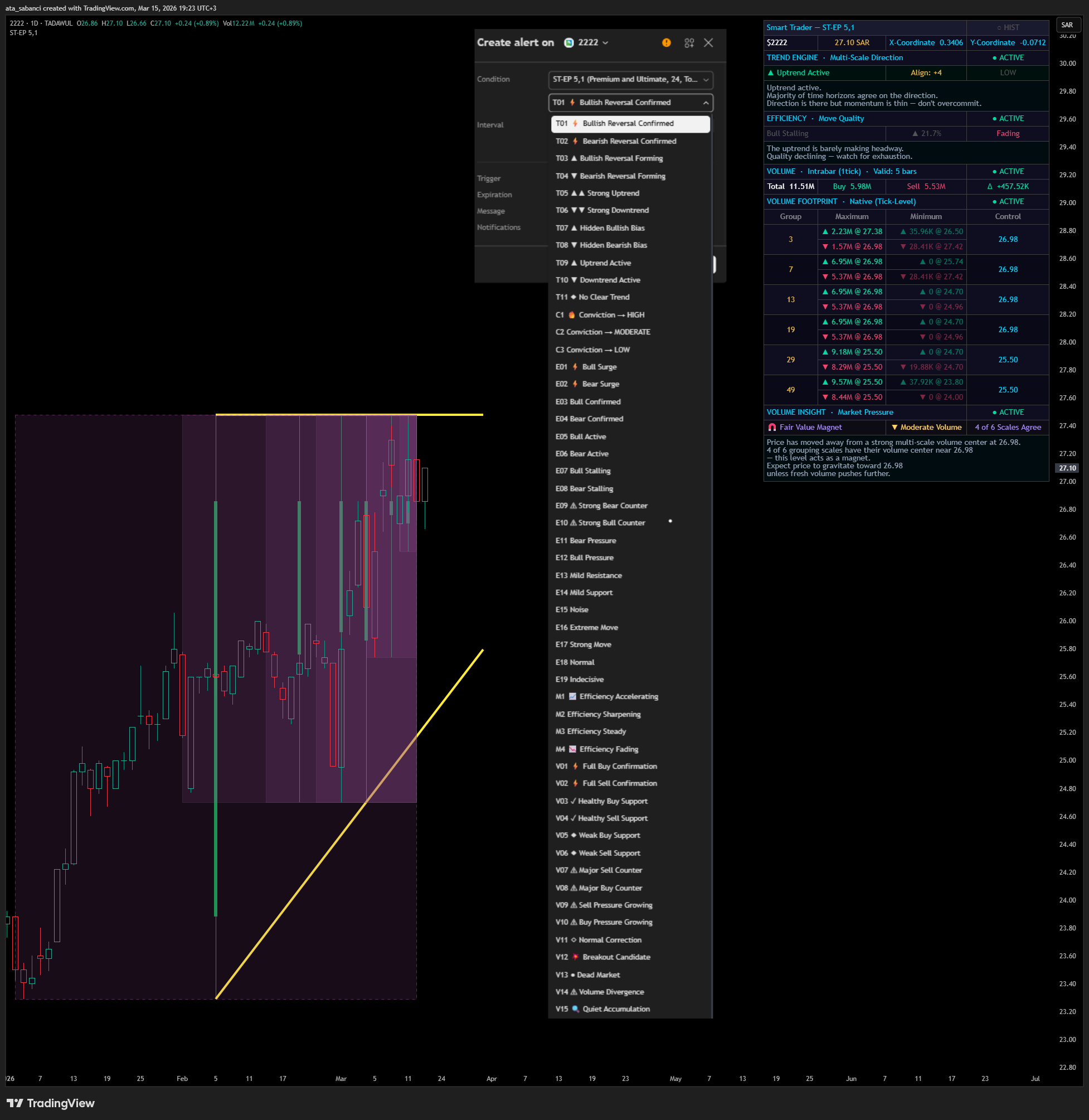Pick E10 Strong Bull Counter option
This screenshot has height=1120, width=1089.
point(630,523)
